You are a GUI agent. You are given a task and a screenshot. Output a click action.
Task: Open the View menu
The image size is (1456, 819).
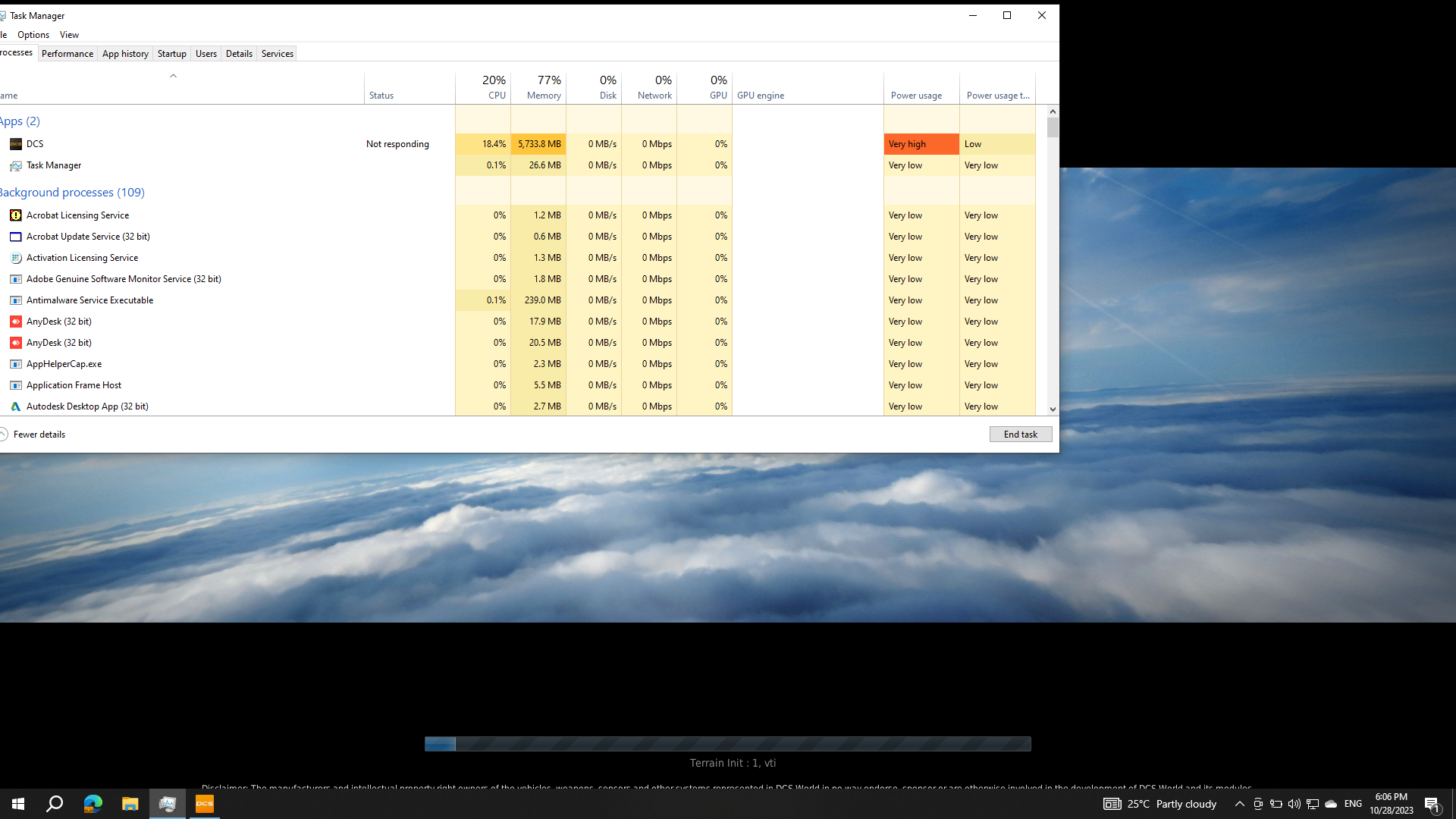[x=69, y=35]
